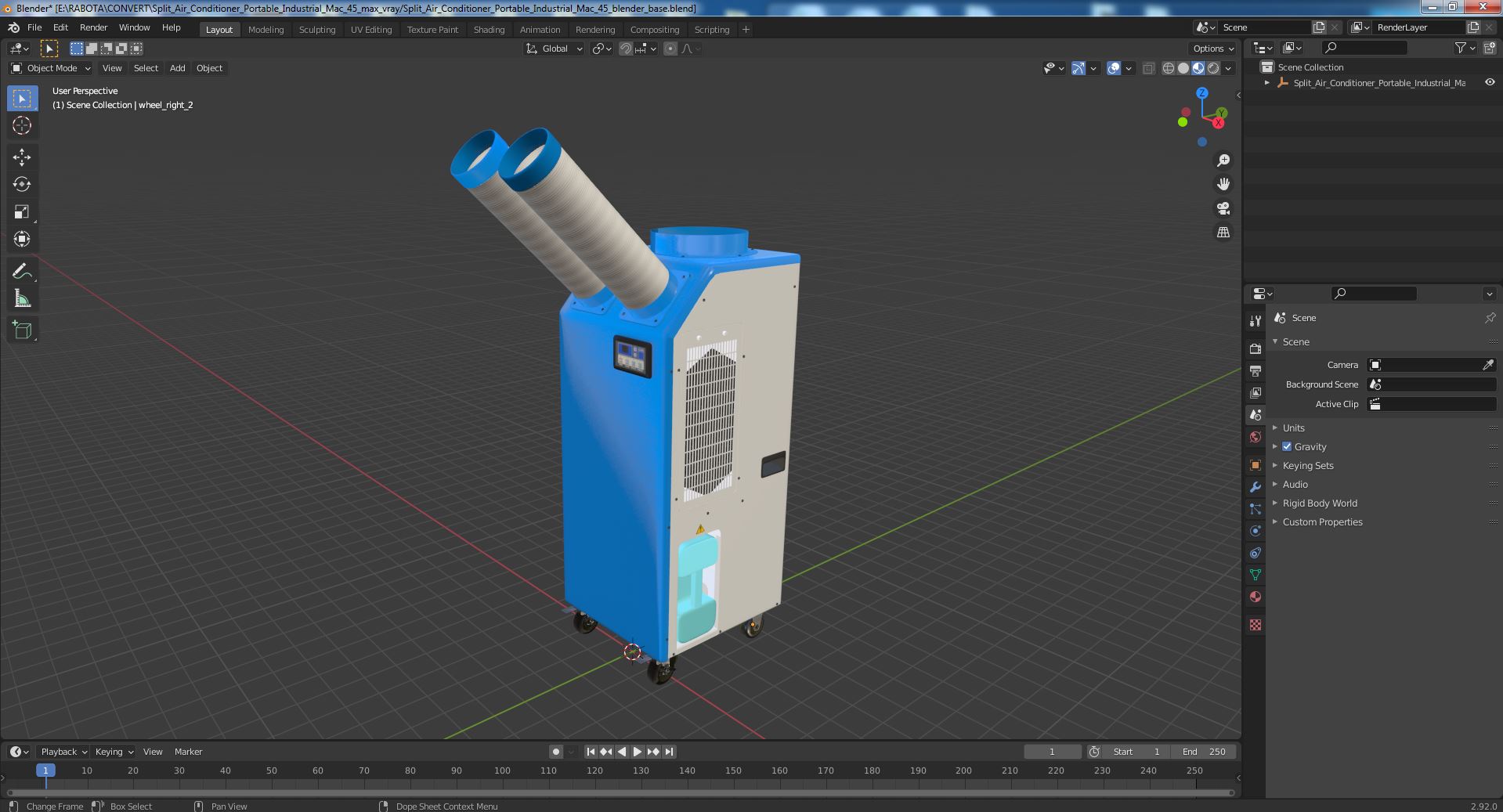
Task: Open the Render properties tab
Action: pyautogui.click(x=1256, y=348)
